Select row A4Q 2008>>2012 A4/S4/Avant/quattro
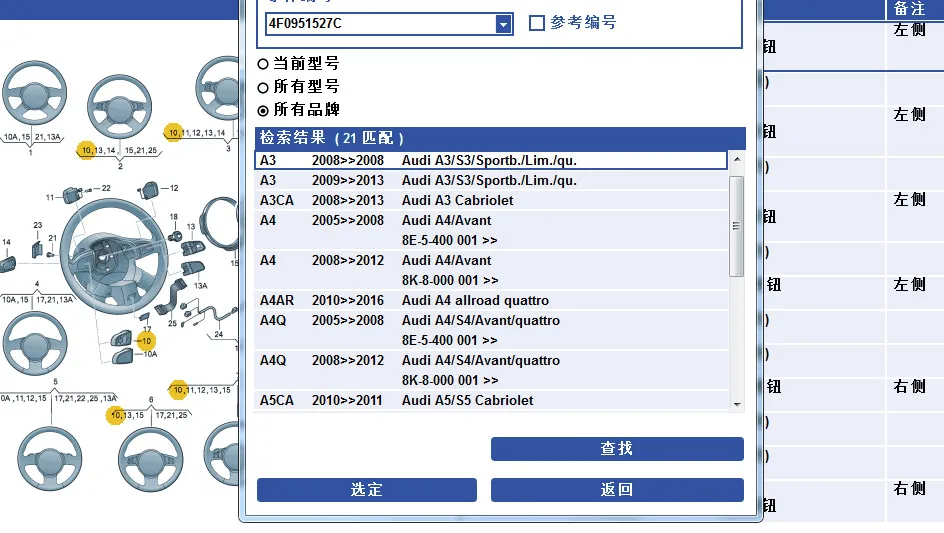 click(x=491, y=370)
